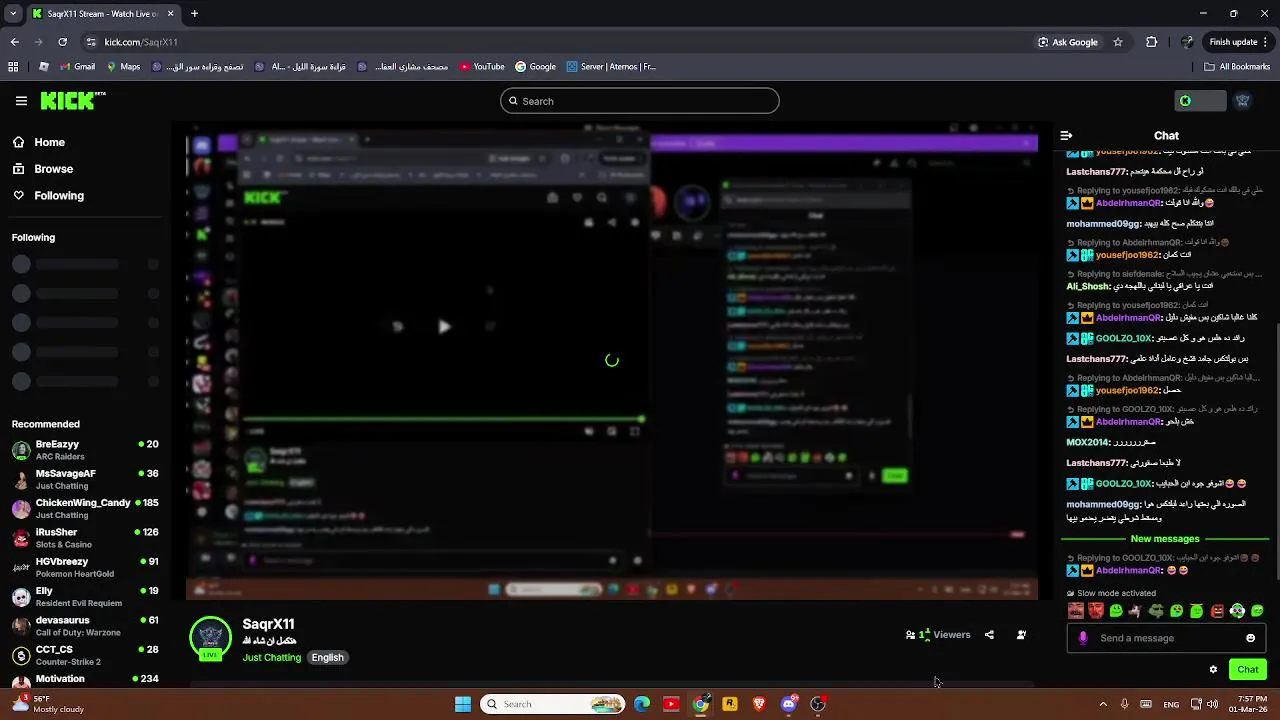This screenshot has width=1280, height=720.
Task: Click the Ask Google button
Action: pos(1068,42)
